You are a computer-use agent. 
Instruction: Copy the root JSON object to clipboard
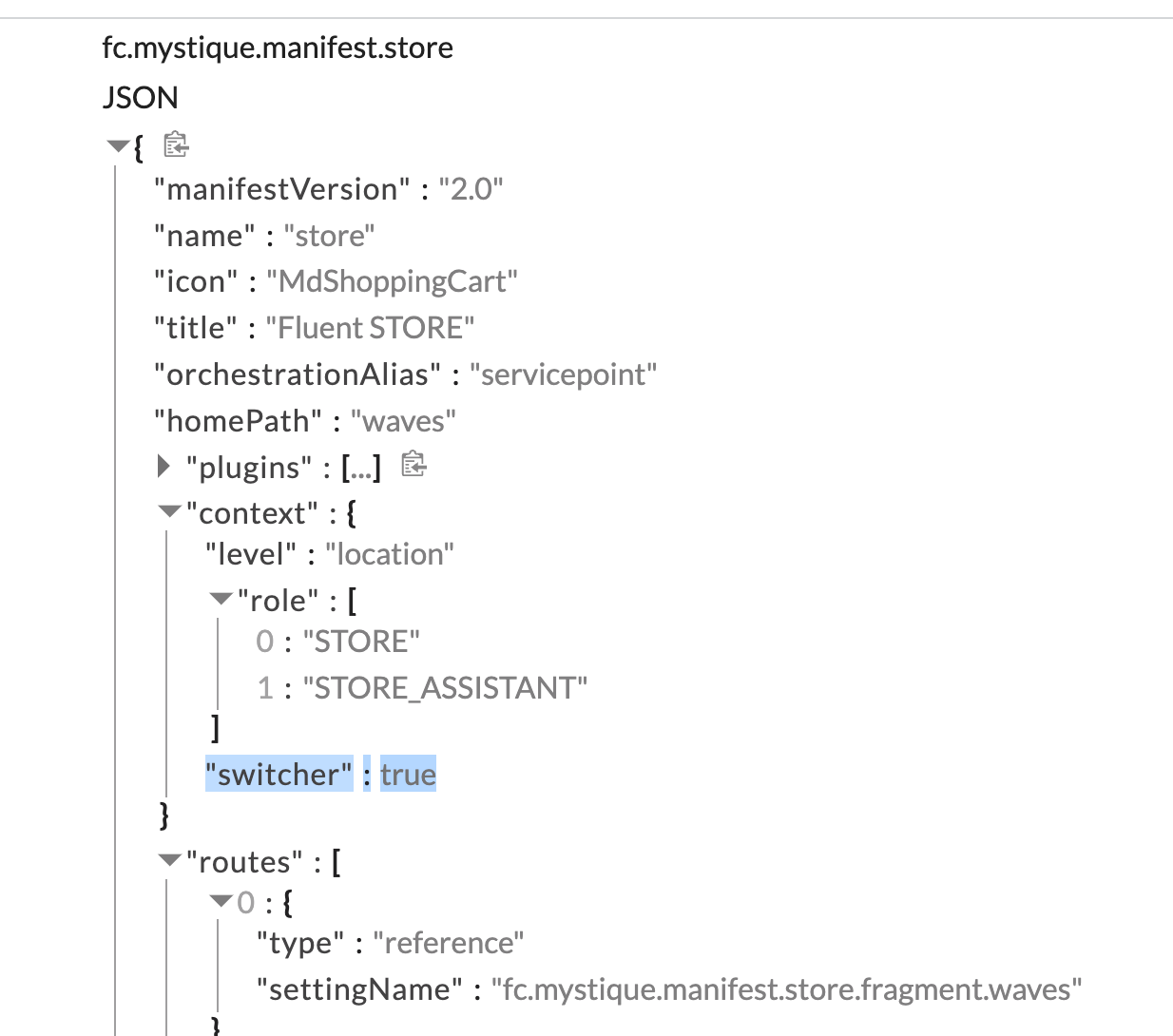pyautogui.click(x=176, y=145)
